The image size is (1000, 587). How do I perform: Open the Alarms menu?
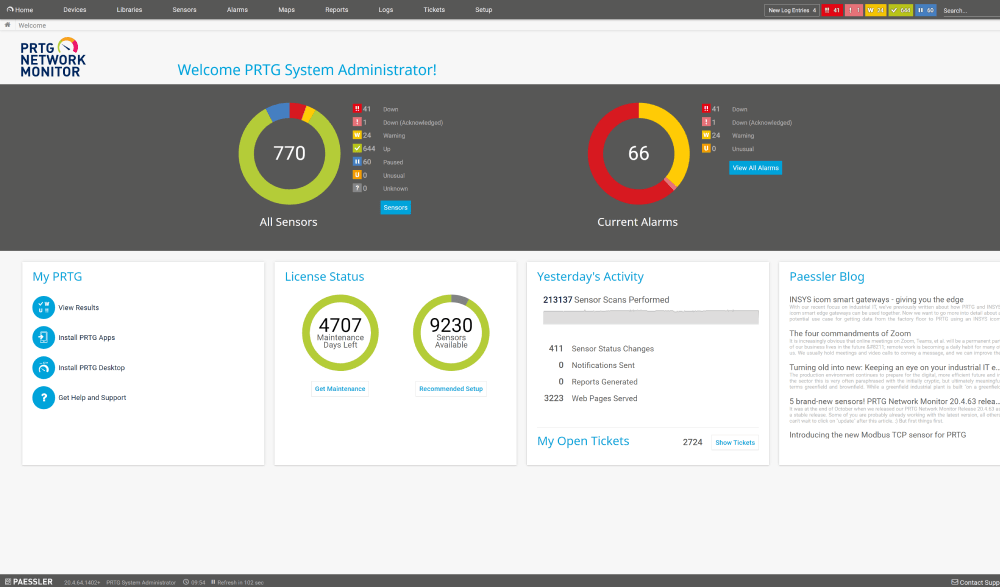[237, 10]
